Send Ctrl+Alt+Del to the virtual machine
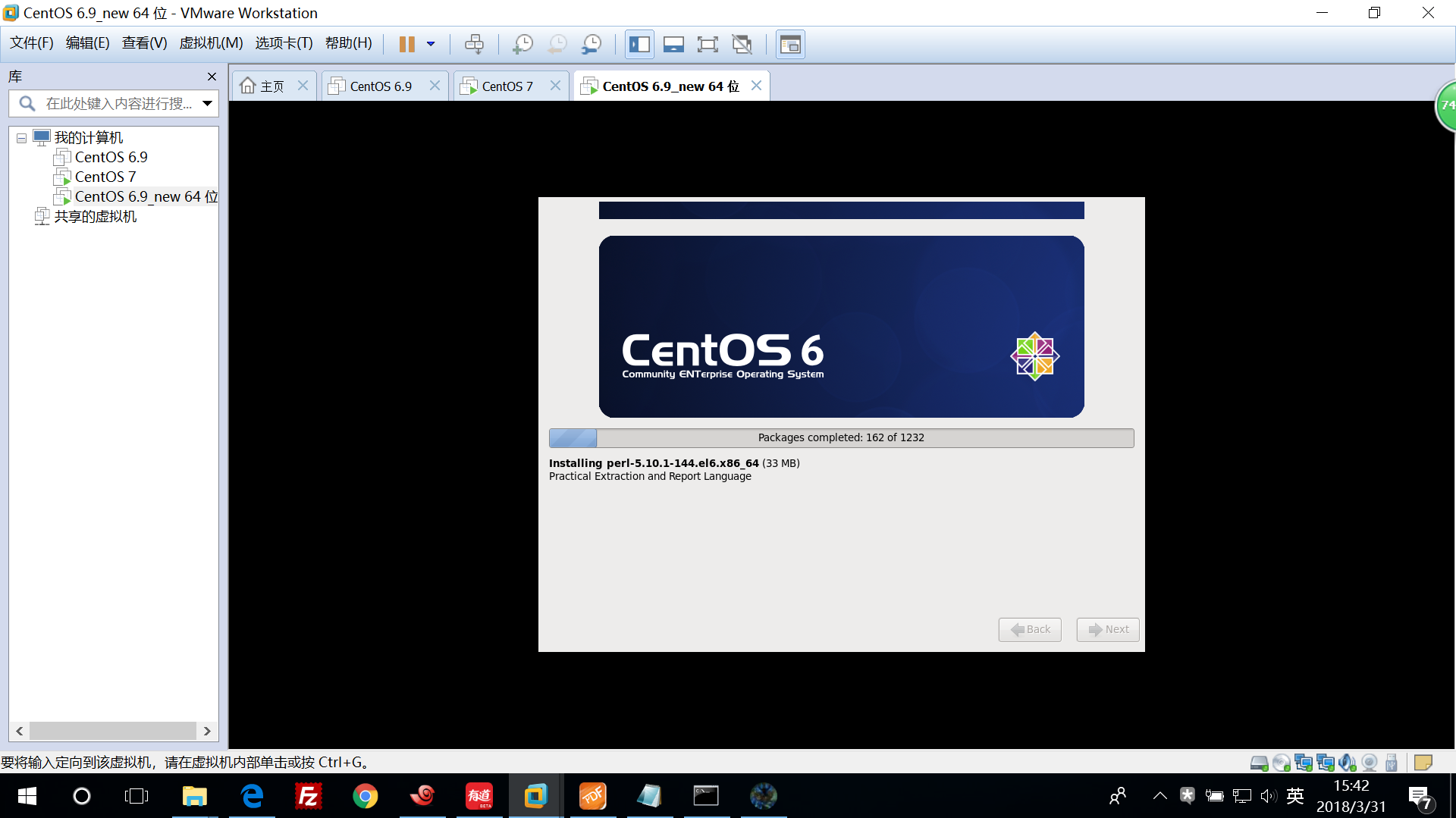The width and height of the screenshot is (1456, 818). [474, 44]
